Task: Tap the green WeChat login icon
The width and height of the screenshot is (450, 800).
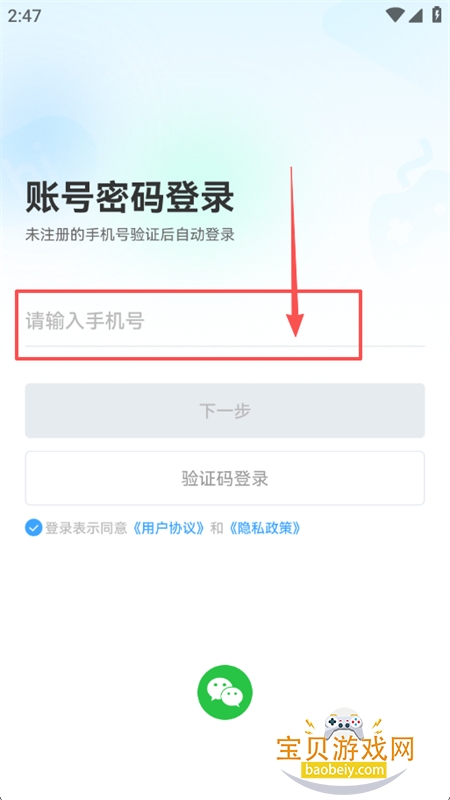Action: click(225, 692)
